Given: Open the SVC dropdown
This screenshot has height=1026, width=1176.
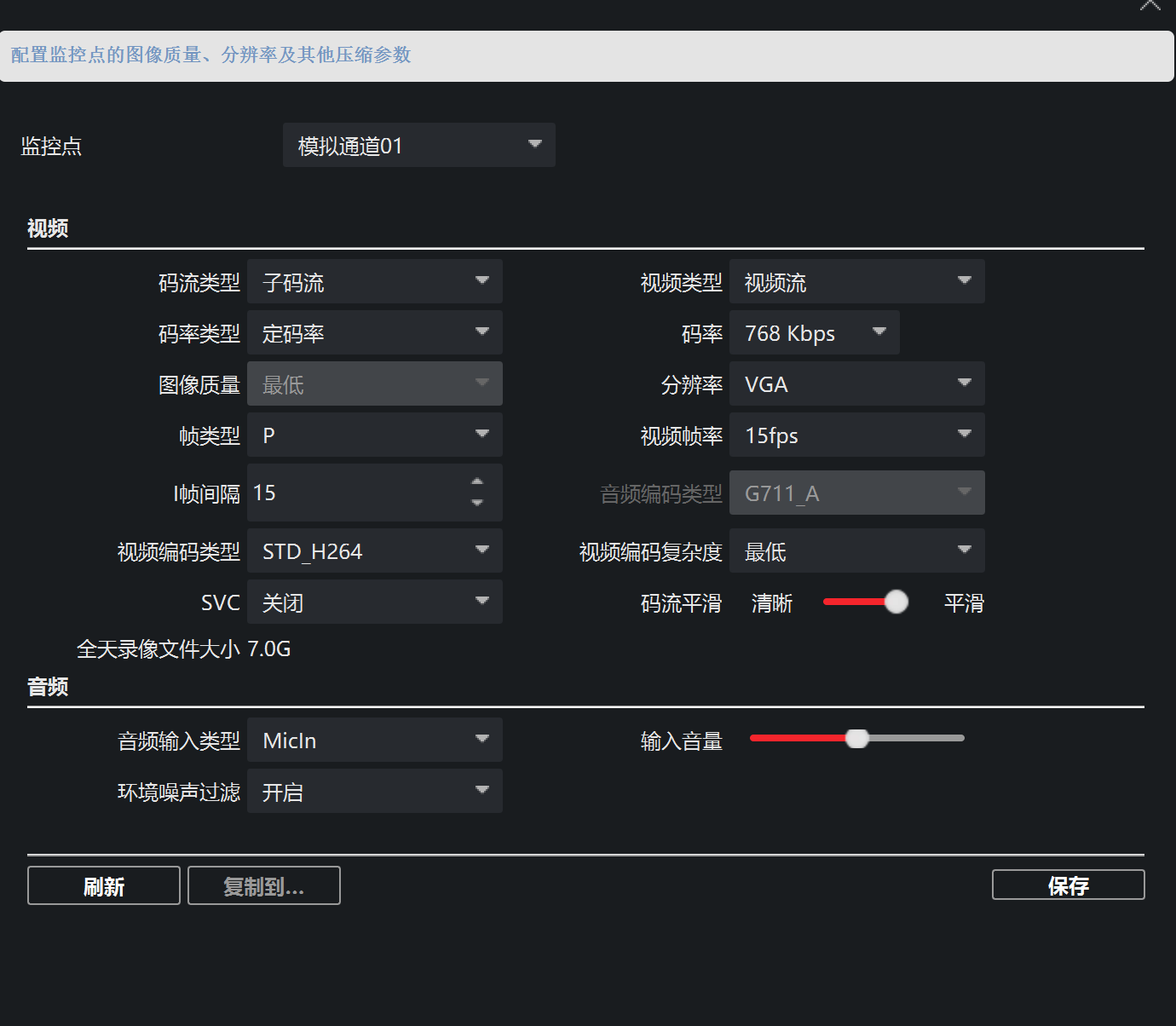Looking at the screenshot, I should 374,602.
